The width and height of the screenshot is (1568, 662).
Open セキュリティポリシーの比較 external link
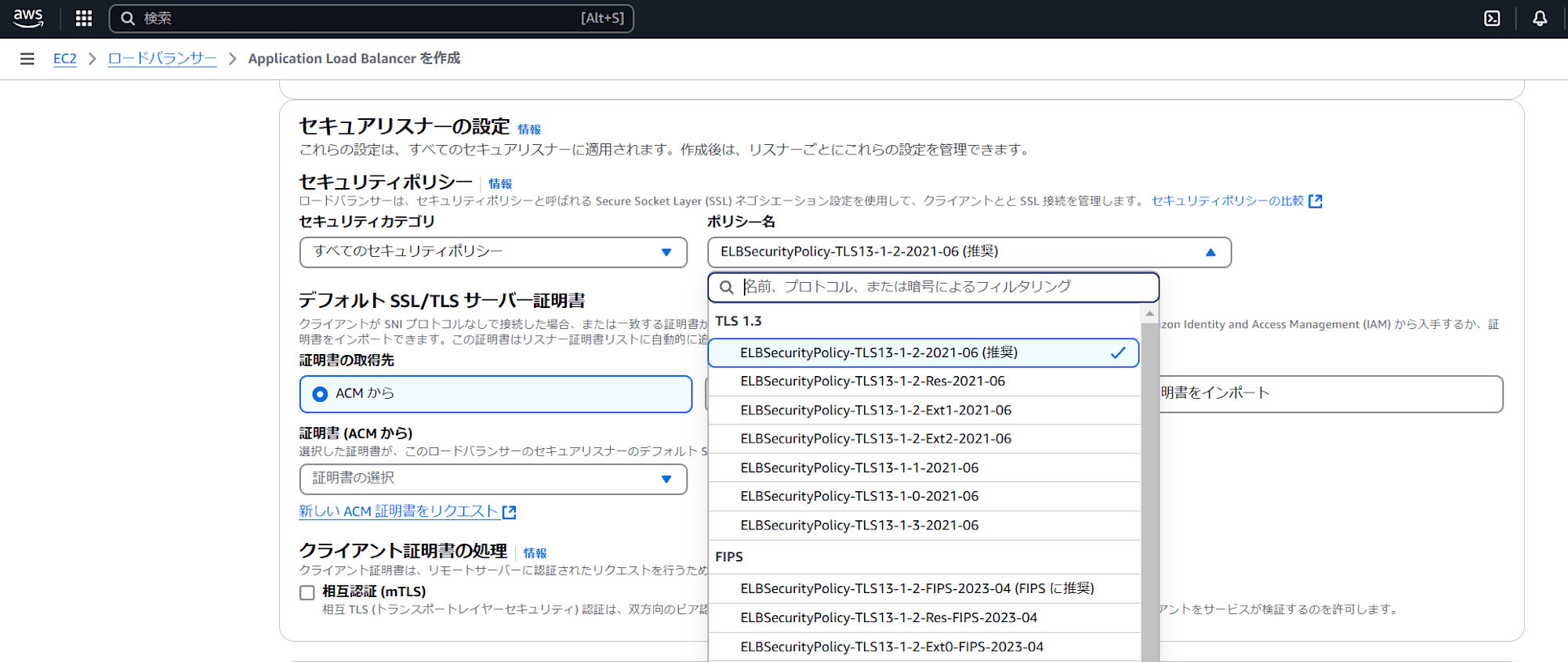click(1236, 201)
